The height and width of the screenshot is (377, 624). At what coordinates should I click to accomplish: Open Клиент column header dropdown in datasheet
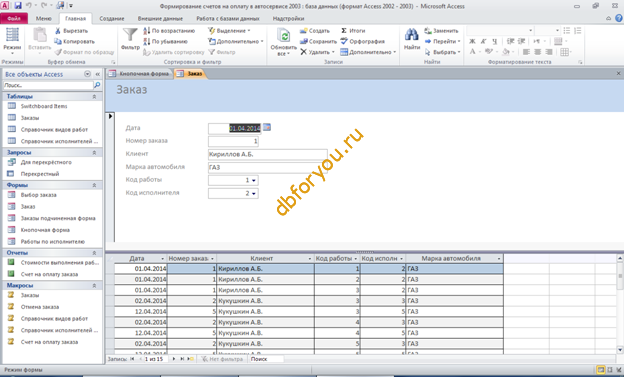tap(310, 259)
